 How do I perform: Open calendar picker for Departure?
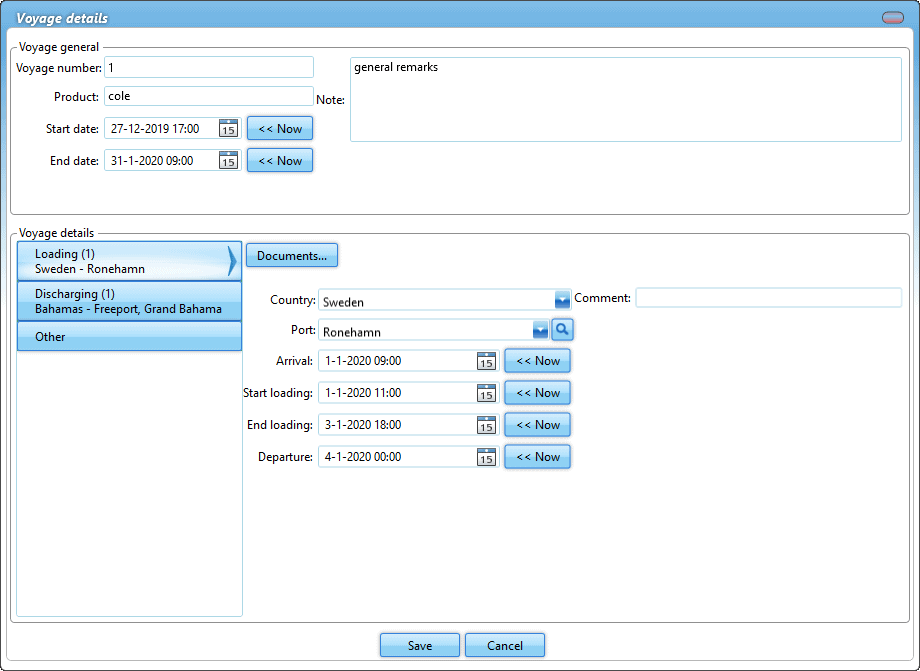tap(486, 457)
